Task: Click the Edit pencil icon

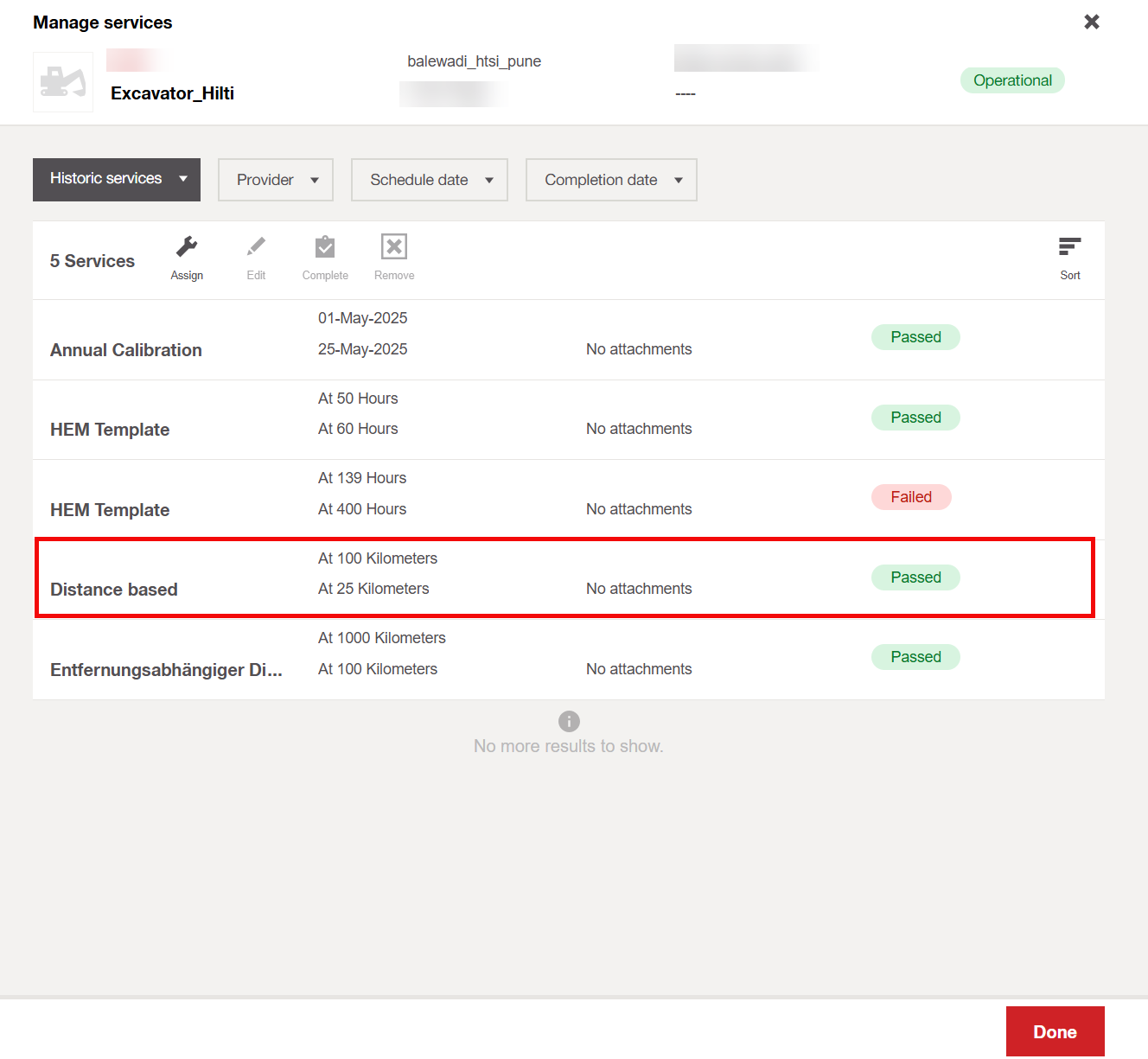Action: (x=256, y=248)
